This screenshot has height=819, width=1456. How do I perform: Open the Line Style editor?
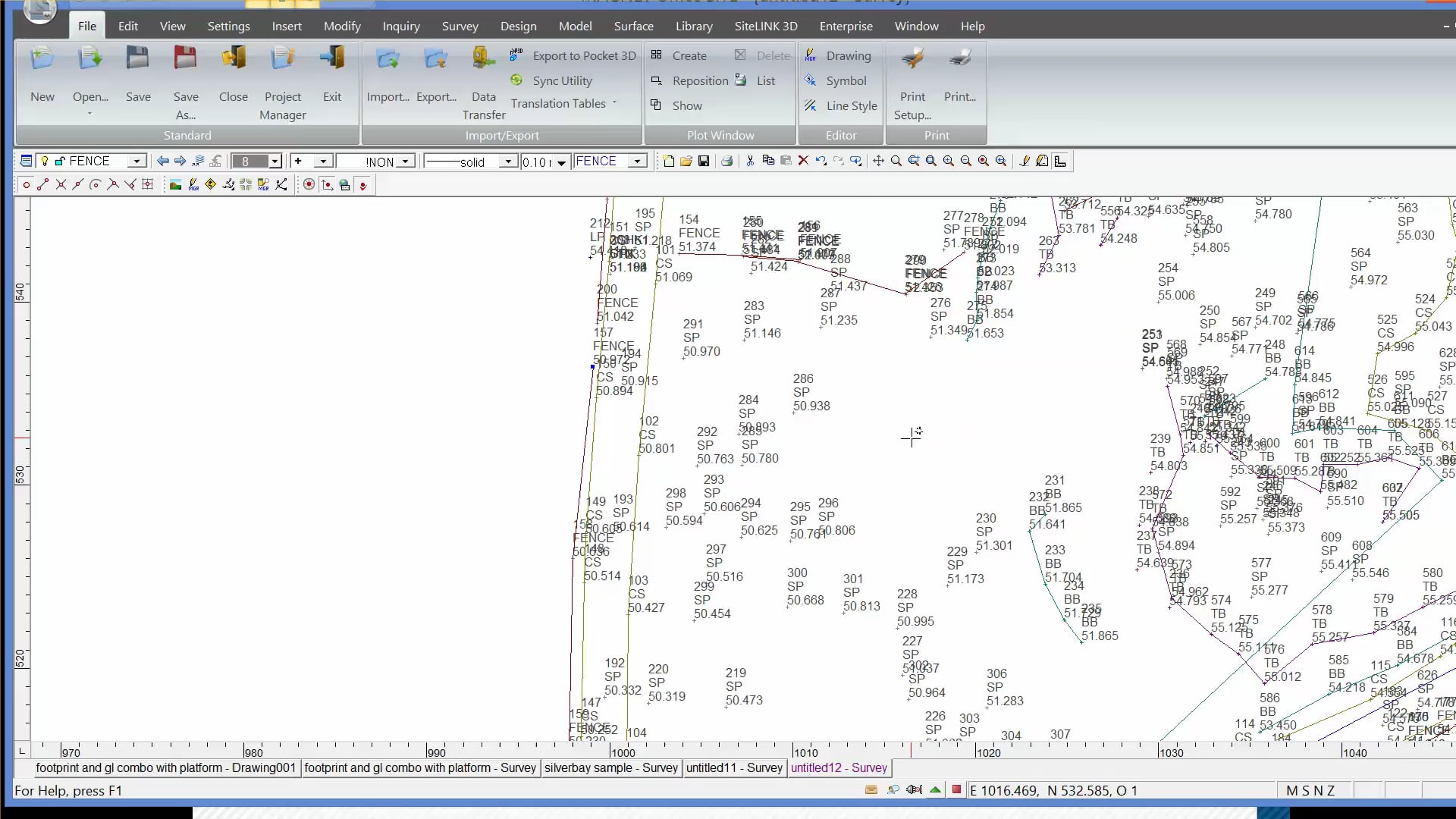click(810, 105)
